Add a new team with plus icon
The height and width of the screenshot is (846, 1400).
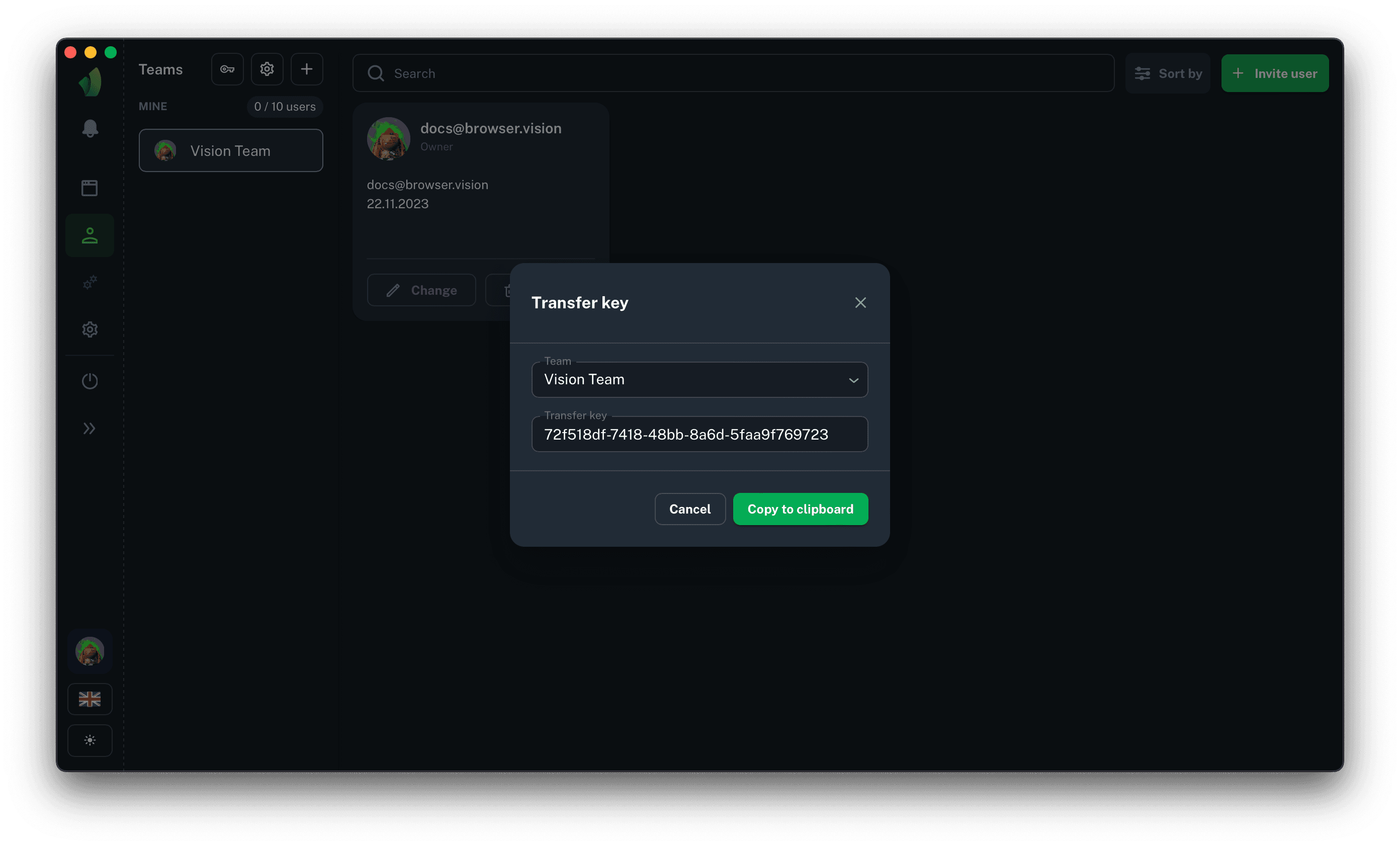coord(307,69)
